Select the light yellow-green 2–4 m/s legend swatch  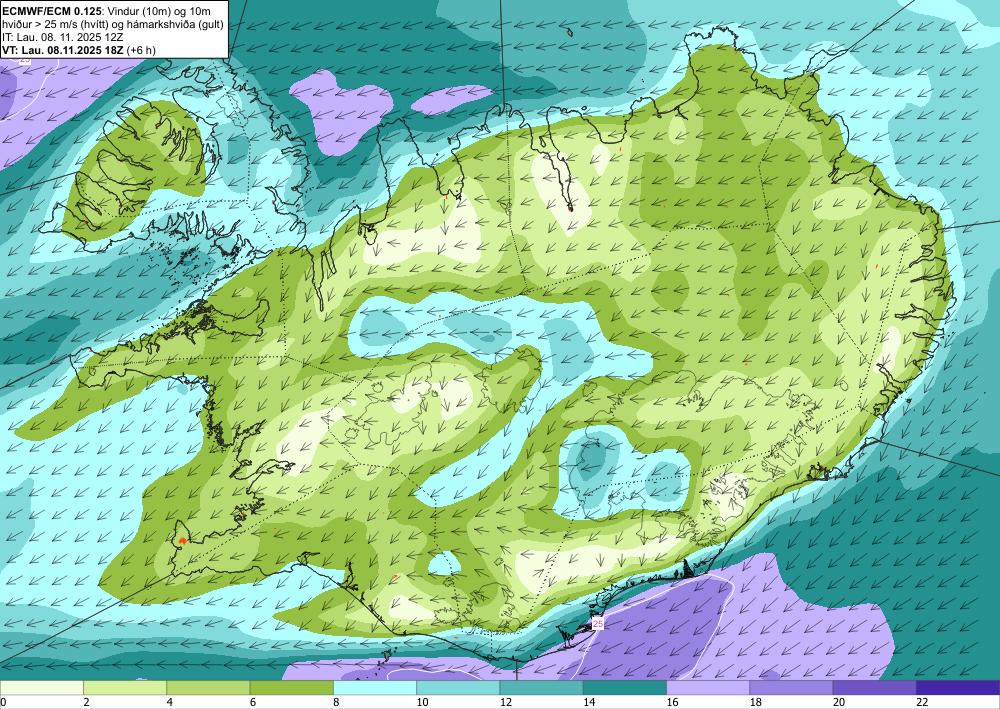point(125,688)
